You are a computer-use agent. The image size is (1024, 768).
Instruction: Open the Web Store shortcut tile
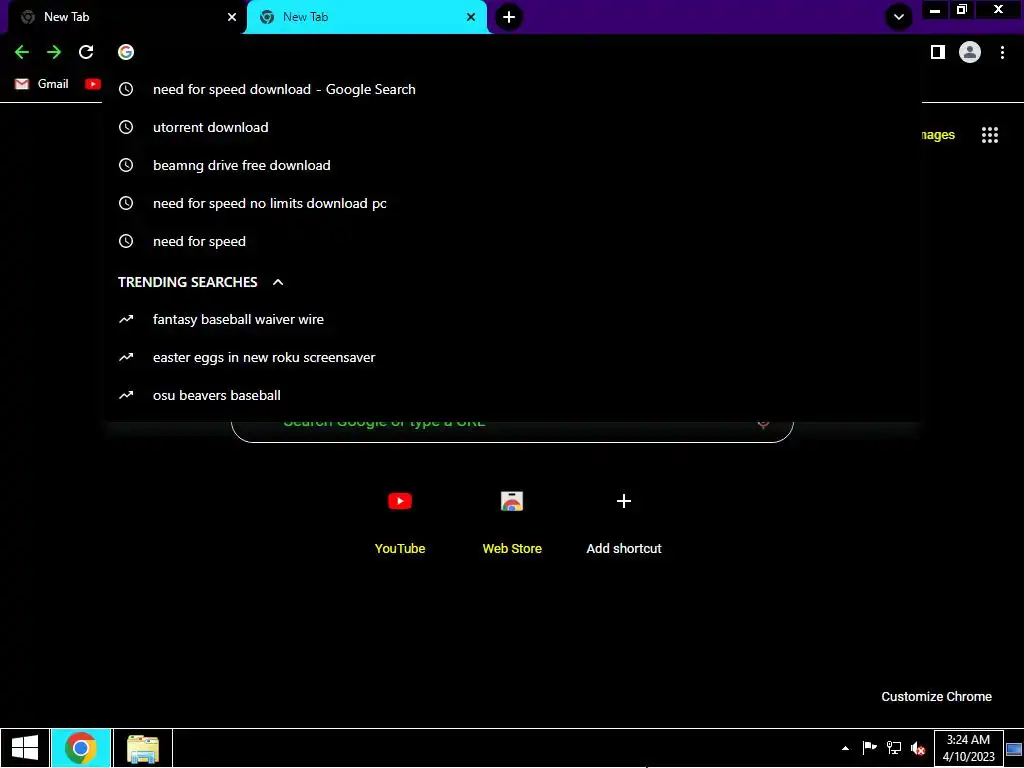[x=512, y=520]
